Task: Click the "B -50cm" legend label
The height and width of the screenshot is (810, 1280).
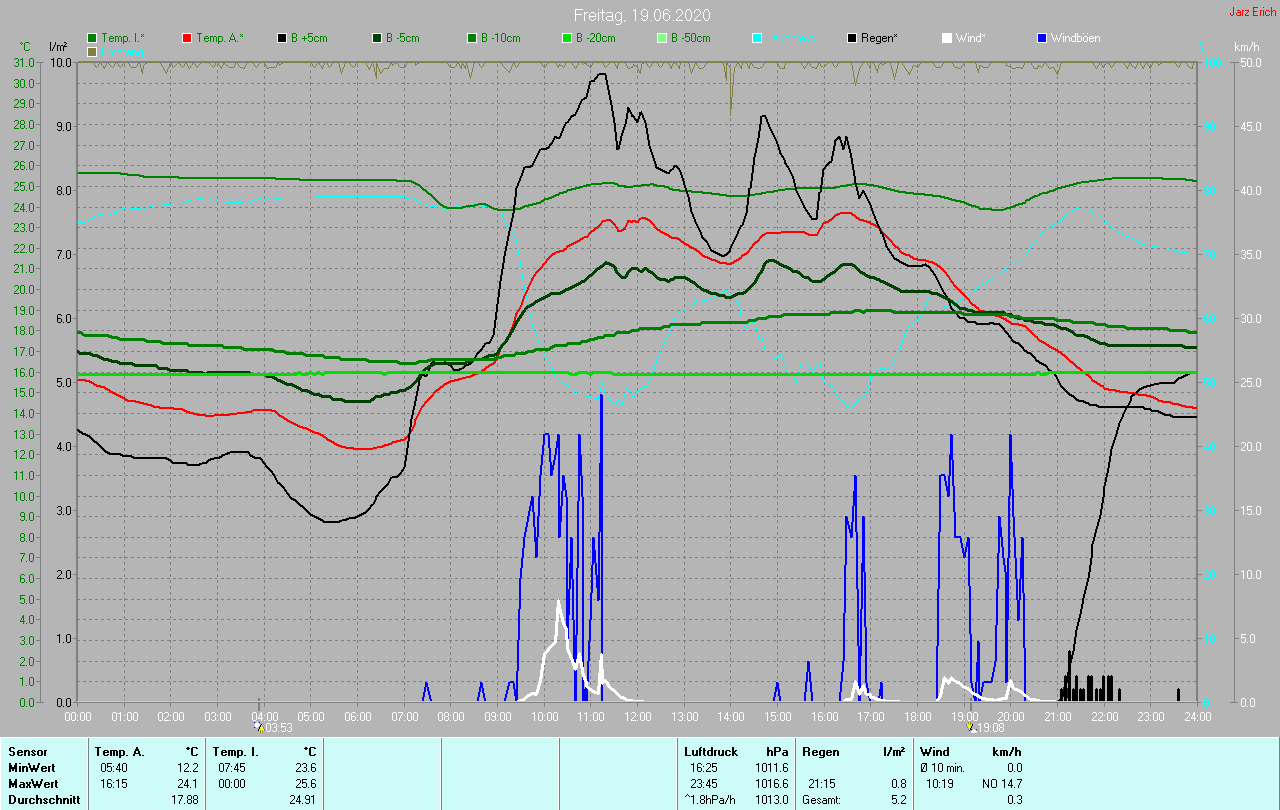Action: point(691,38)
